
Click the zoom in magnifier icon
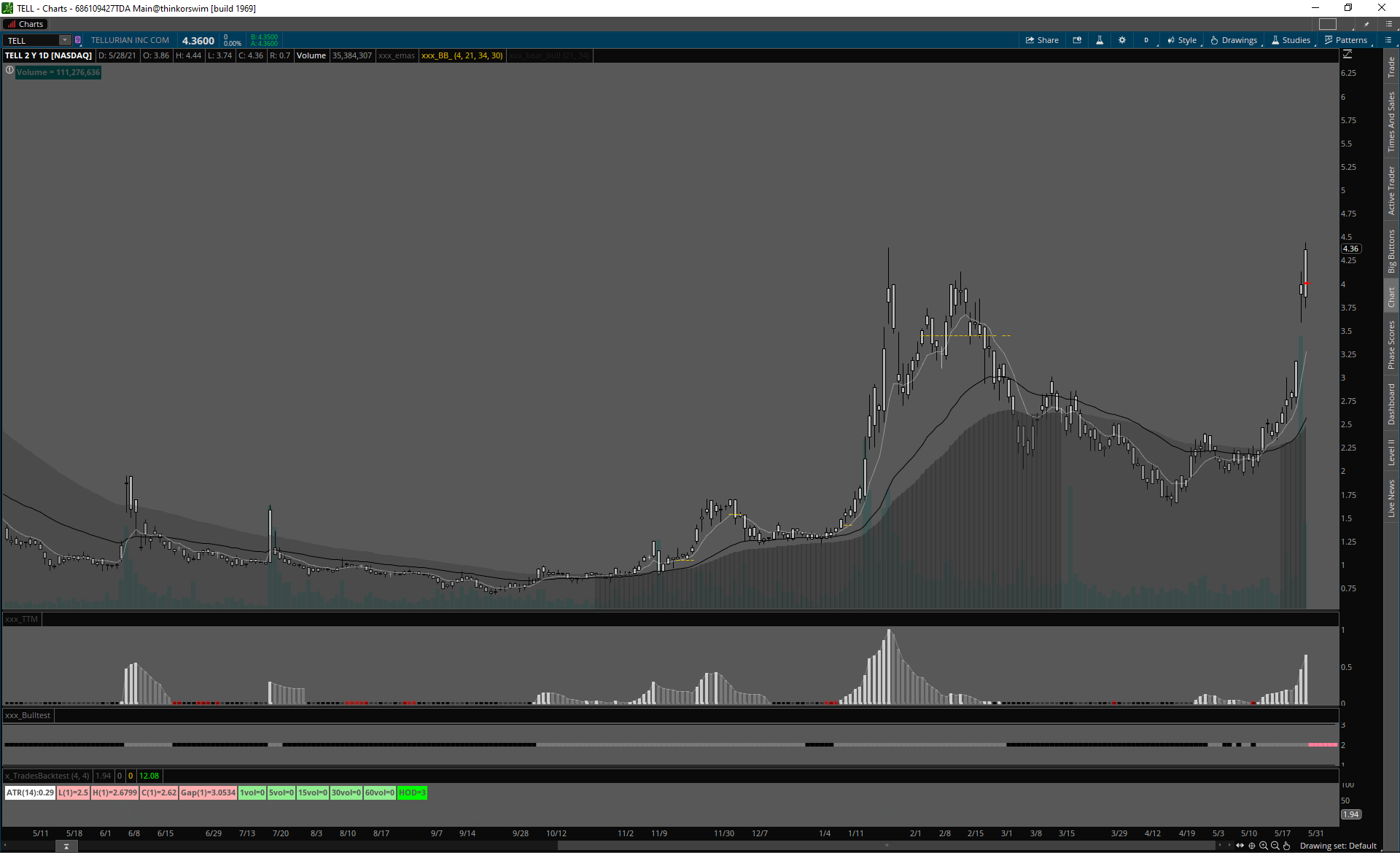[x=1263, y=846]
